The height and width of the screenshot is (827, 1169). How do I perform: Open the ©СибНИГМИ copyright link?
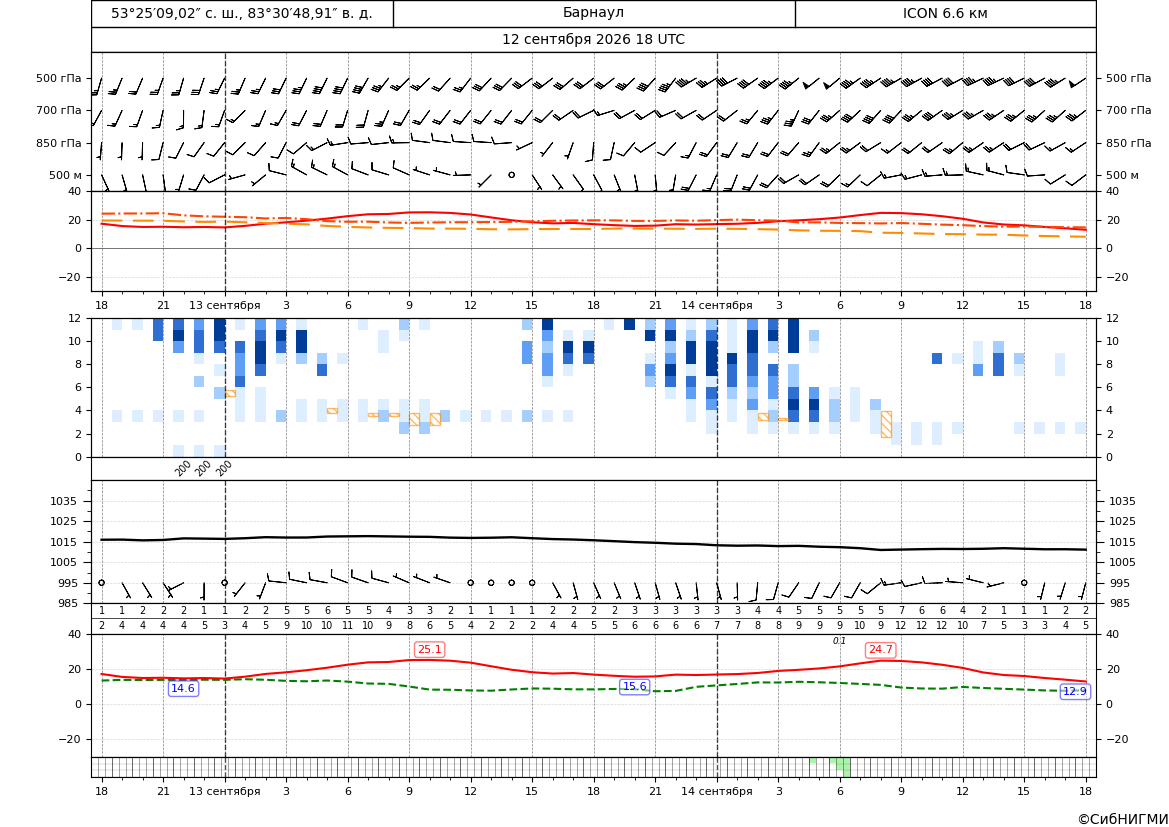click(1123, 819)
